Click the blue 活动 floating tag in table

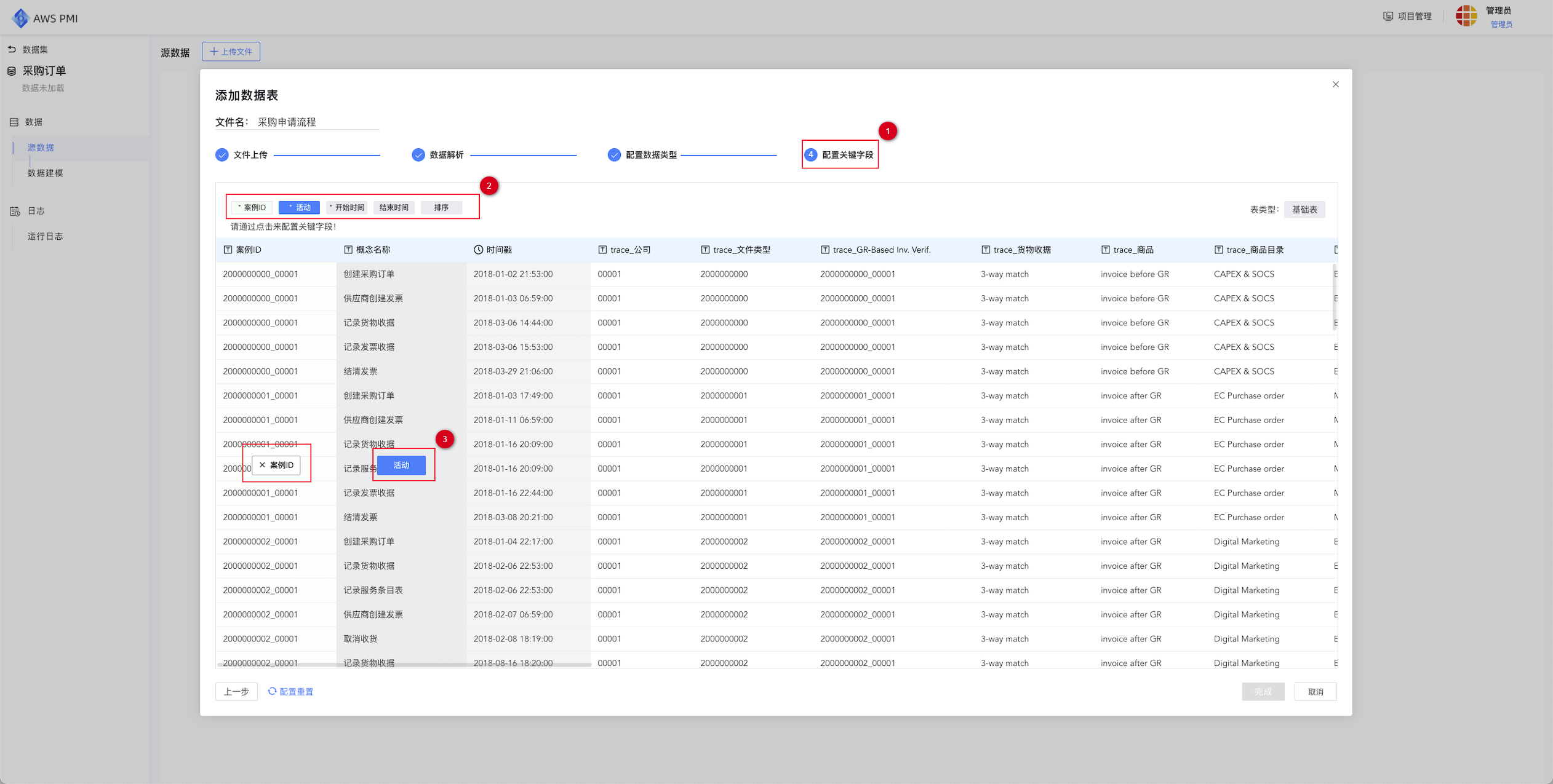click(x=401, y=465)
